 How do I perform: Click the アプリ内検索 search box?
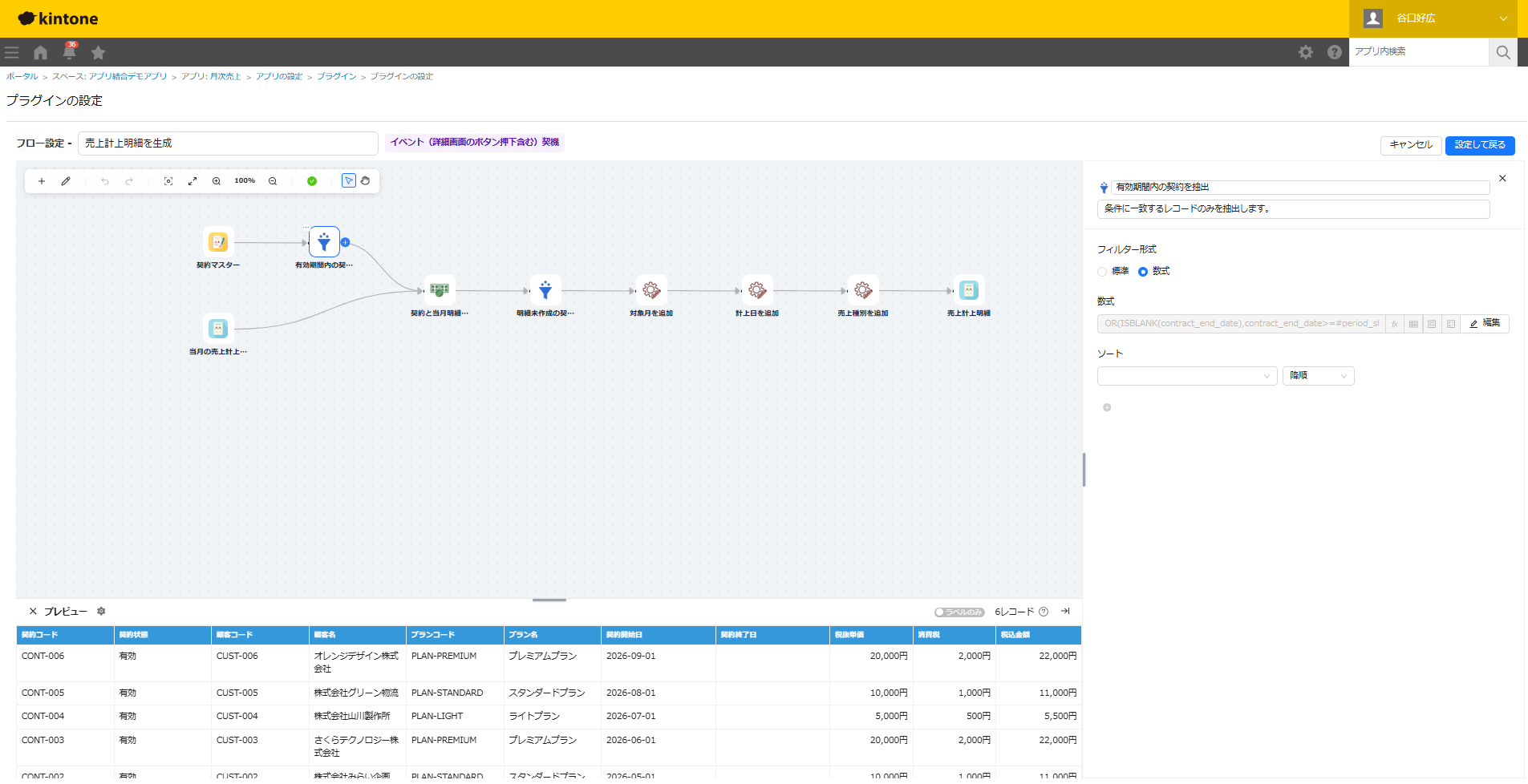coord(1418,52)
